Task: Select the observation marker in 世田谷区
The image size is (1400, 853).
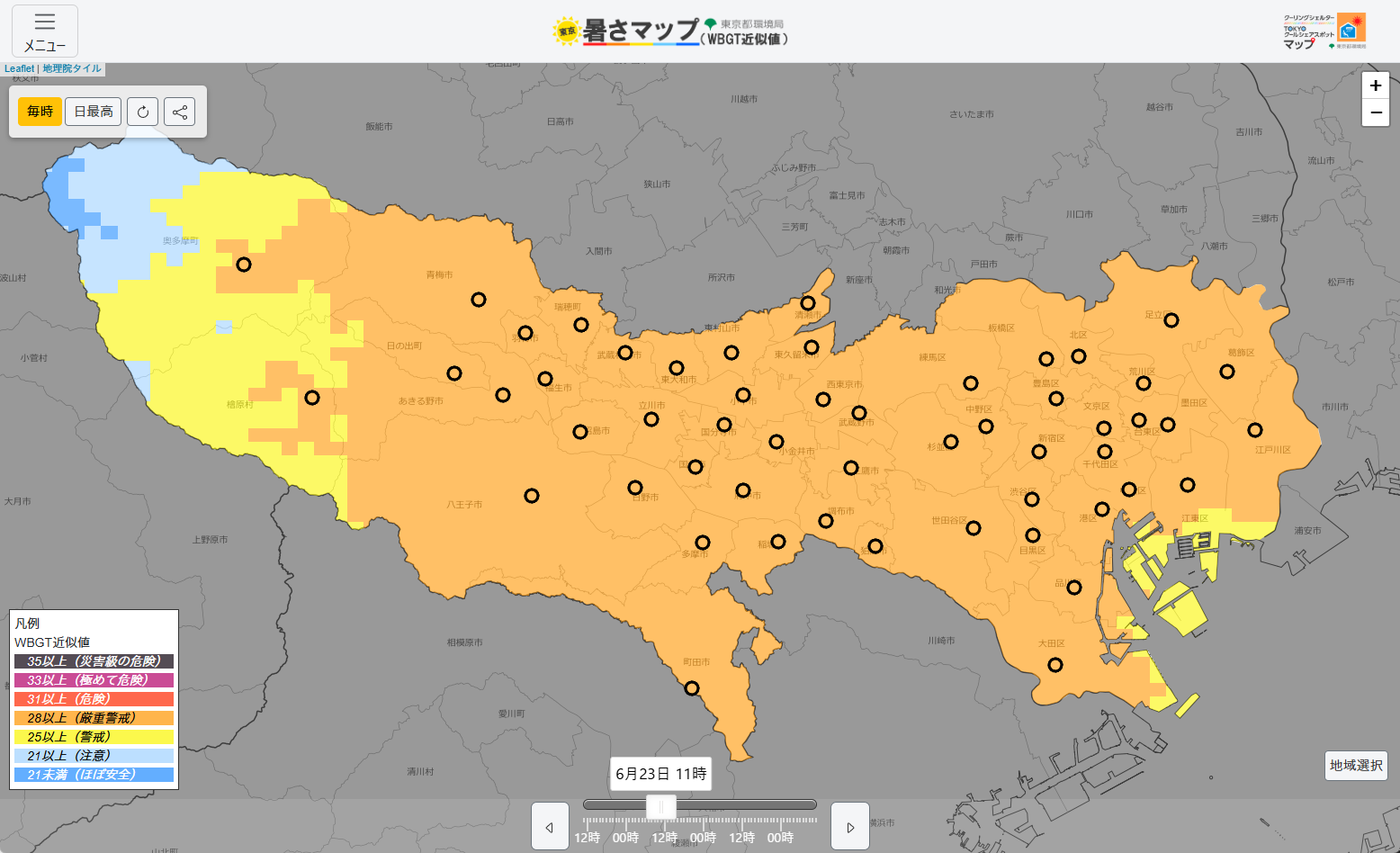Action: coord(974,528)
